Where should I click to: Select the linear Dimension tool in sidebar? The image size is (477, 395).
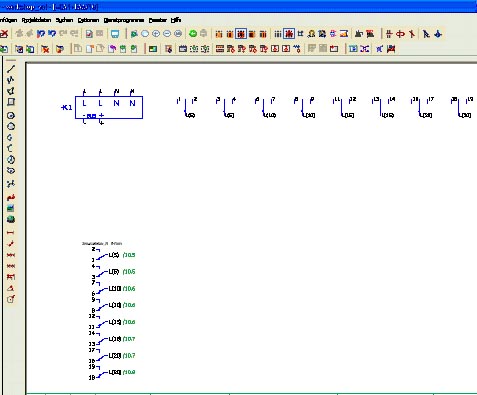pos(11,232)
